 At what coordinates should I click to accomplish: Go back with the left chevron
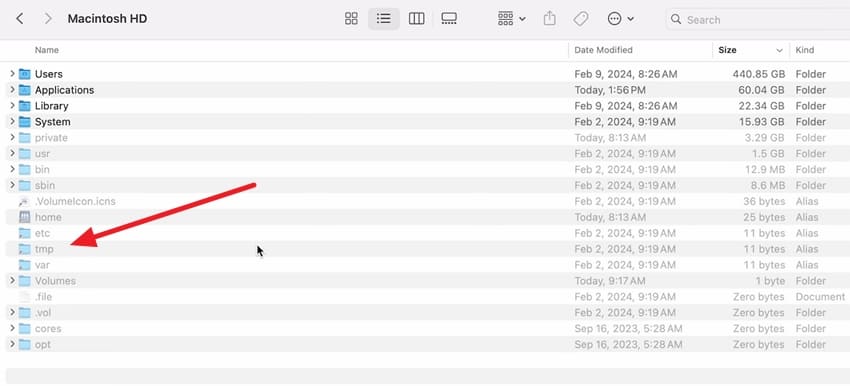tap(20, 19)
